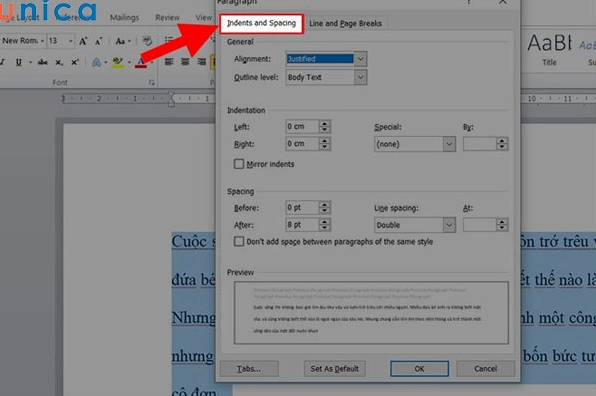Increase the Left indent value
The height and width of the screenshot is (396, 596).
click(325, 123)
